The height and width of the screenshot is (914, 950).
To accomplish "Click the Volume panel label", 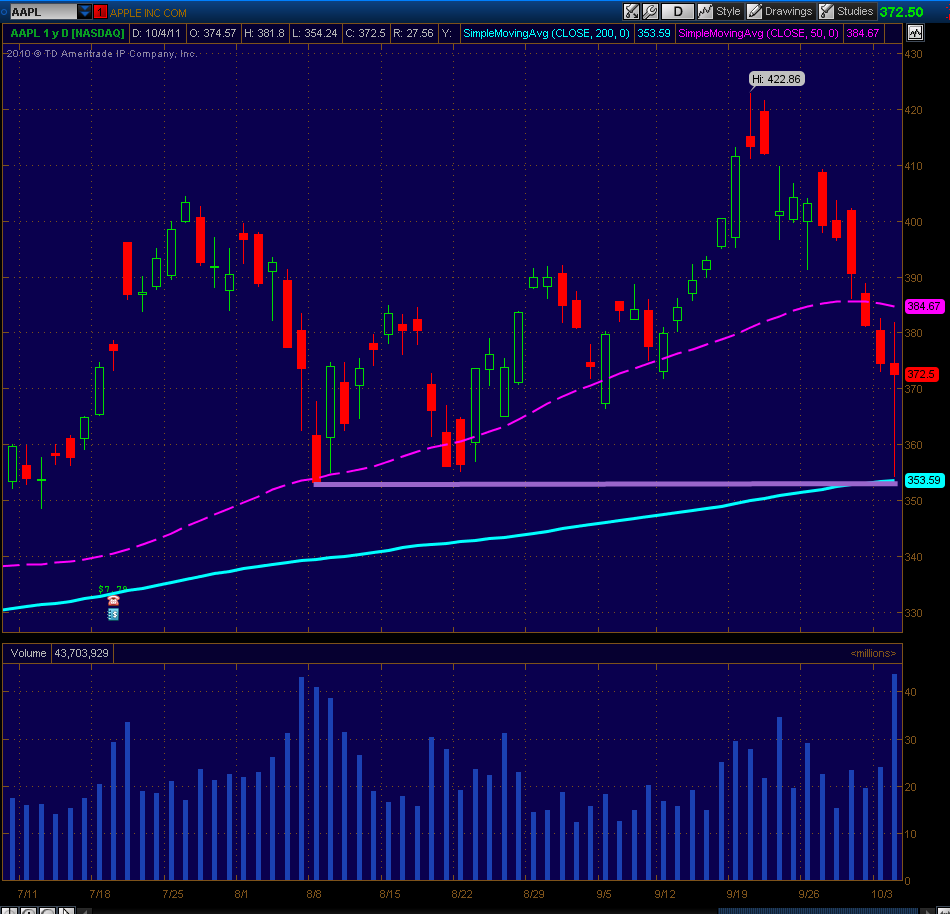I will click(x=28, y=653).
